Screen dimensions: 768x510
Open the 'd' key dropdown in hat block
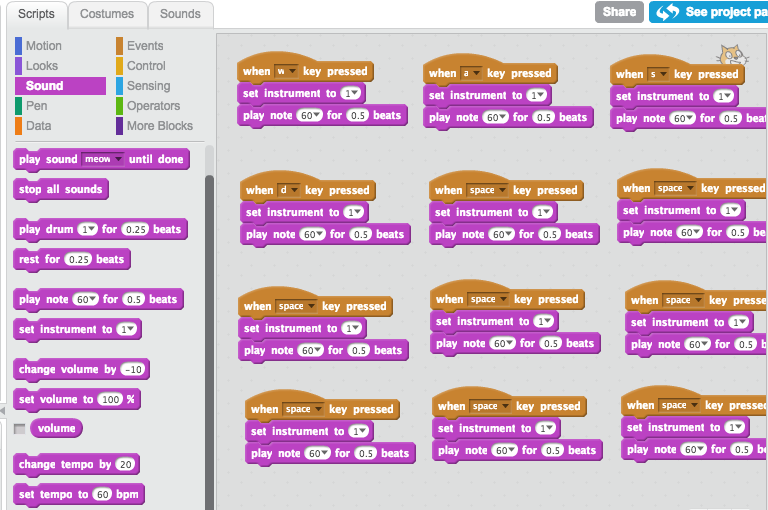288,190
